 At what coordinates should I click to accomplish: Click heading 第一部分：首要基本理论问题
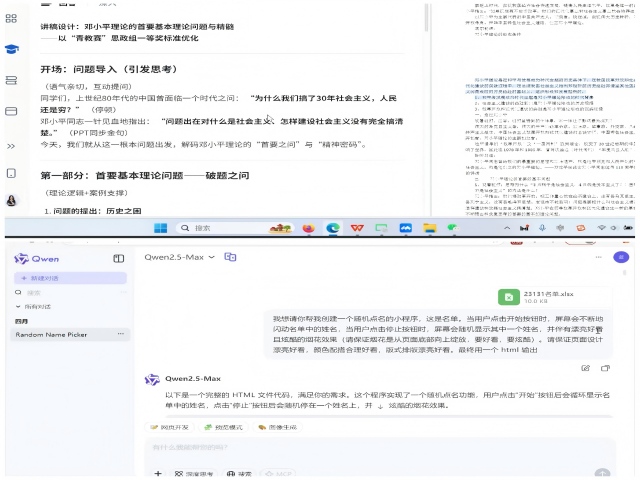(x=144, y=176)
